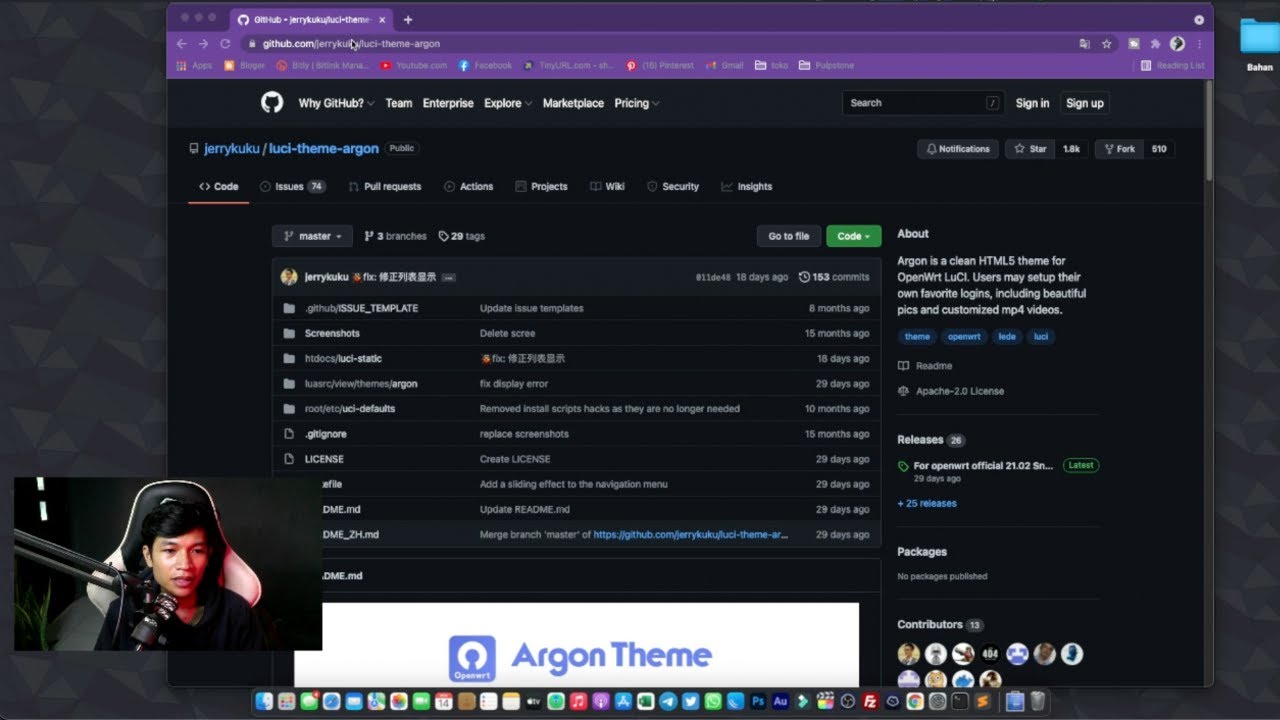
Task: Open the Team page
Action: (x=399, y=103)
